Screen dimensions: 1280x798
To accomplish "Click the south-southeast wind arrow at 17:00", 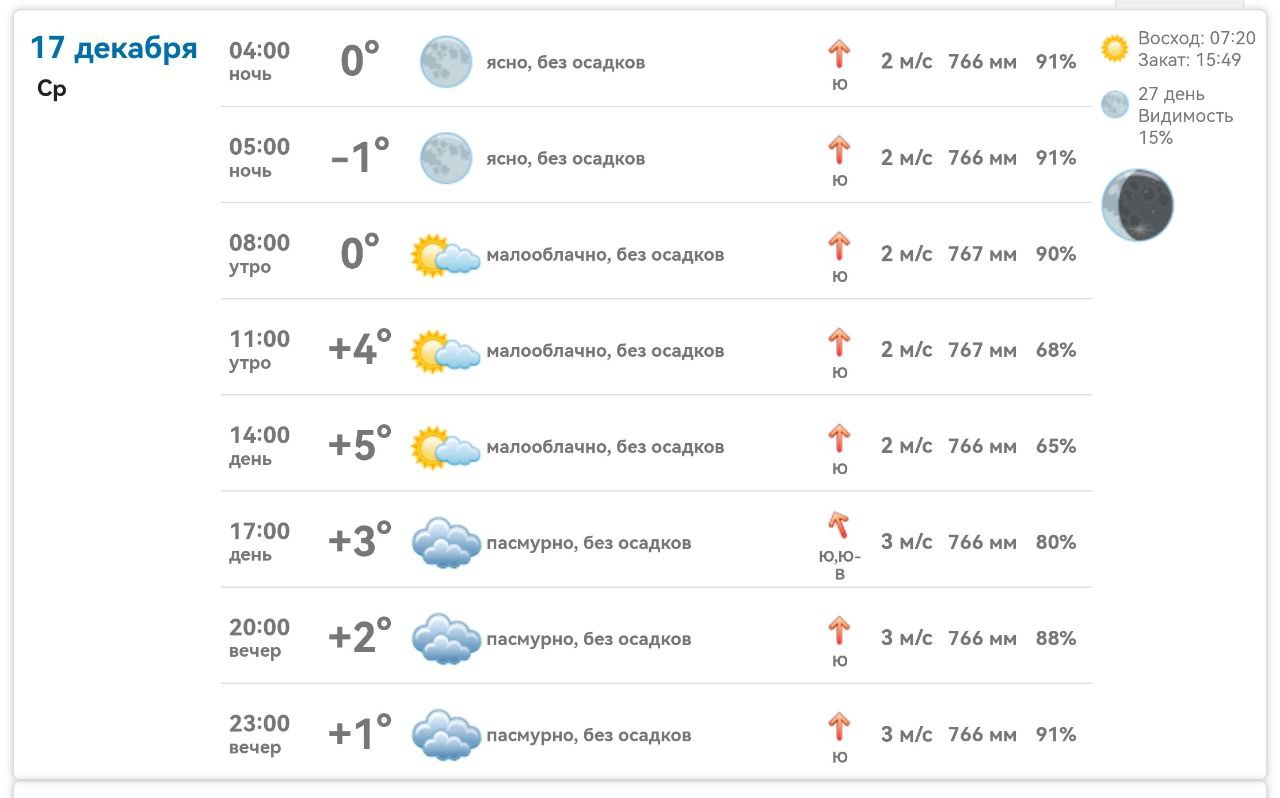I will (838, 525).
